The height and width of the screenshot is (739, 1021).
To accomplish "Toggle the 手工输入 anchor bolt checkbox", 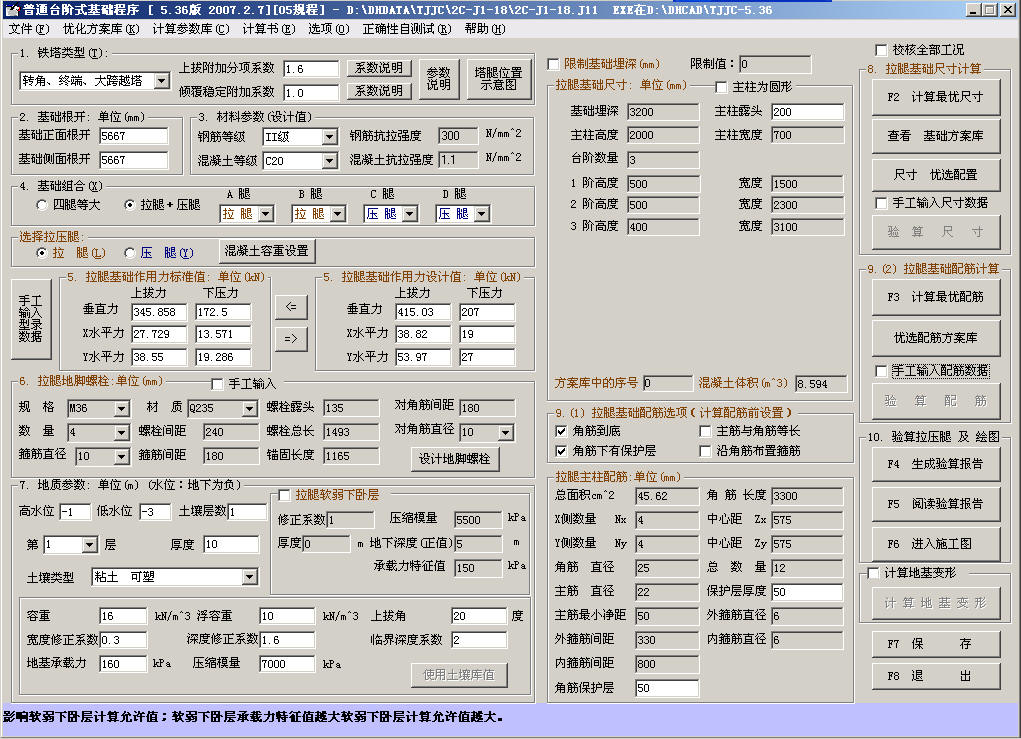I will (217, 384).
